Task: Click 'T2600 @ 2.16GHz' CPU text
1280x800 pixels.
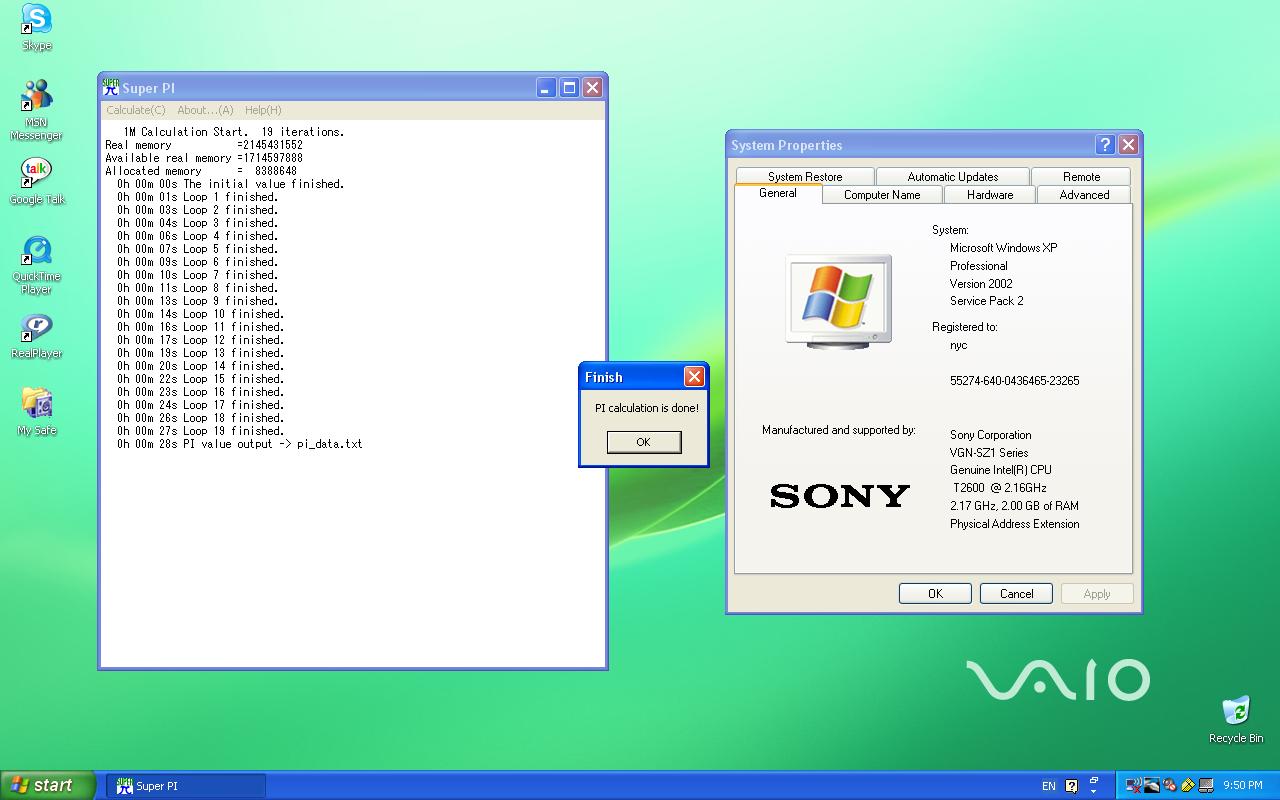Action: [1000, 488]
